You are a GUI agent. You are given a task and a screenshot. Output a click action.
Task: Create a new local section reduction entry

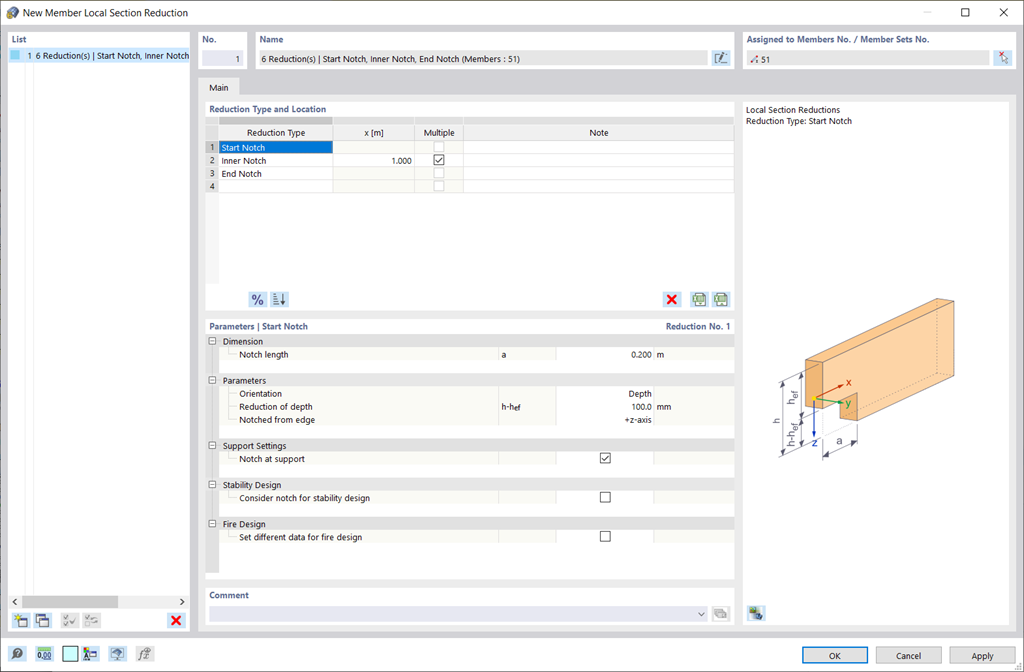(x=21, y=620)
